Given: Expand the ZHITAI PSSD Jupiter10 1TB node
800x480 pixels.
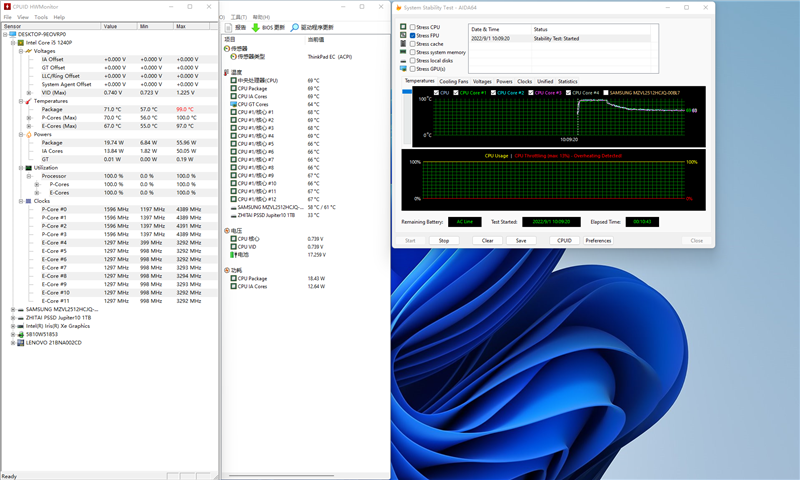Looking at the screenshot, I should pyautogui.click(x=13, y=318).
